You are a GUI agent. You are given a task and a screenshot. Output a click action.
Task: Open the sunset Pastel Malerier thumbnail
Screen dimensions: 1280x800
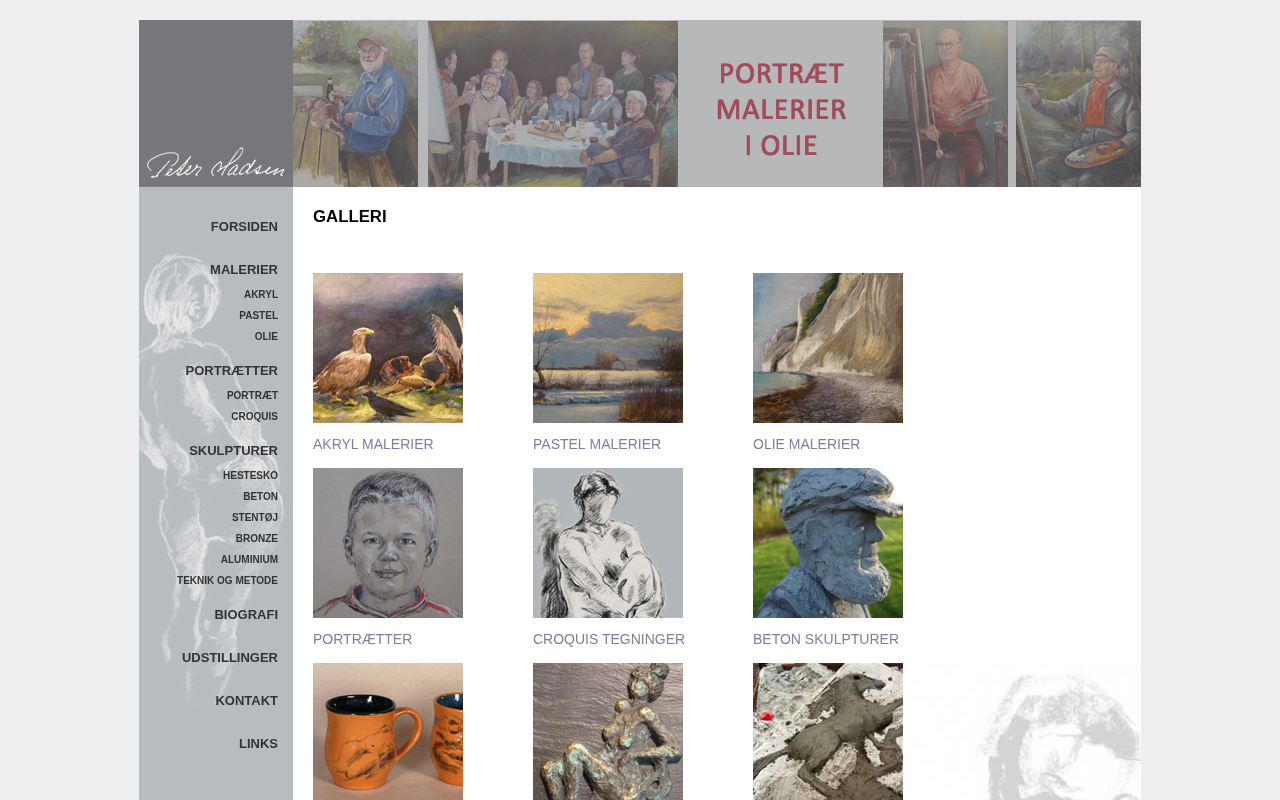coord(608,348)
